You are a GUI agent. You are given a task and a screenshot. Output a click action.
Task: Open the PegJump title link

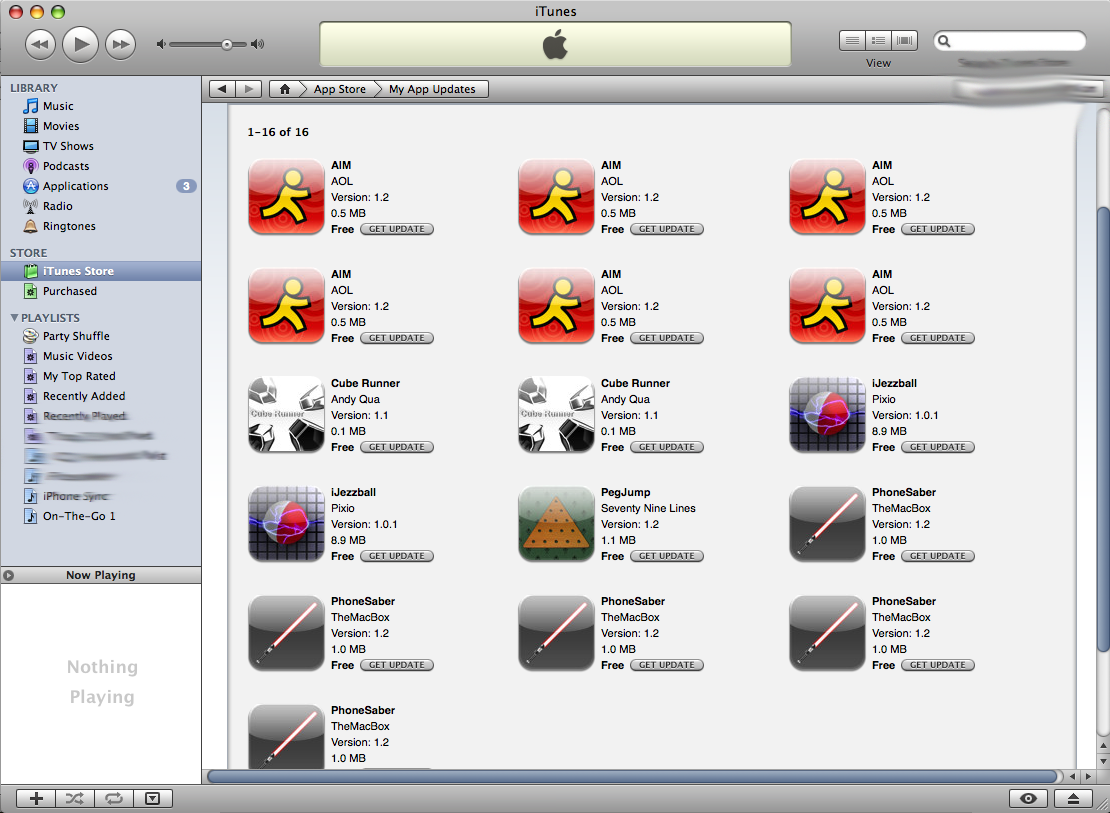point(626,492)
